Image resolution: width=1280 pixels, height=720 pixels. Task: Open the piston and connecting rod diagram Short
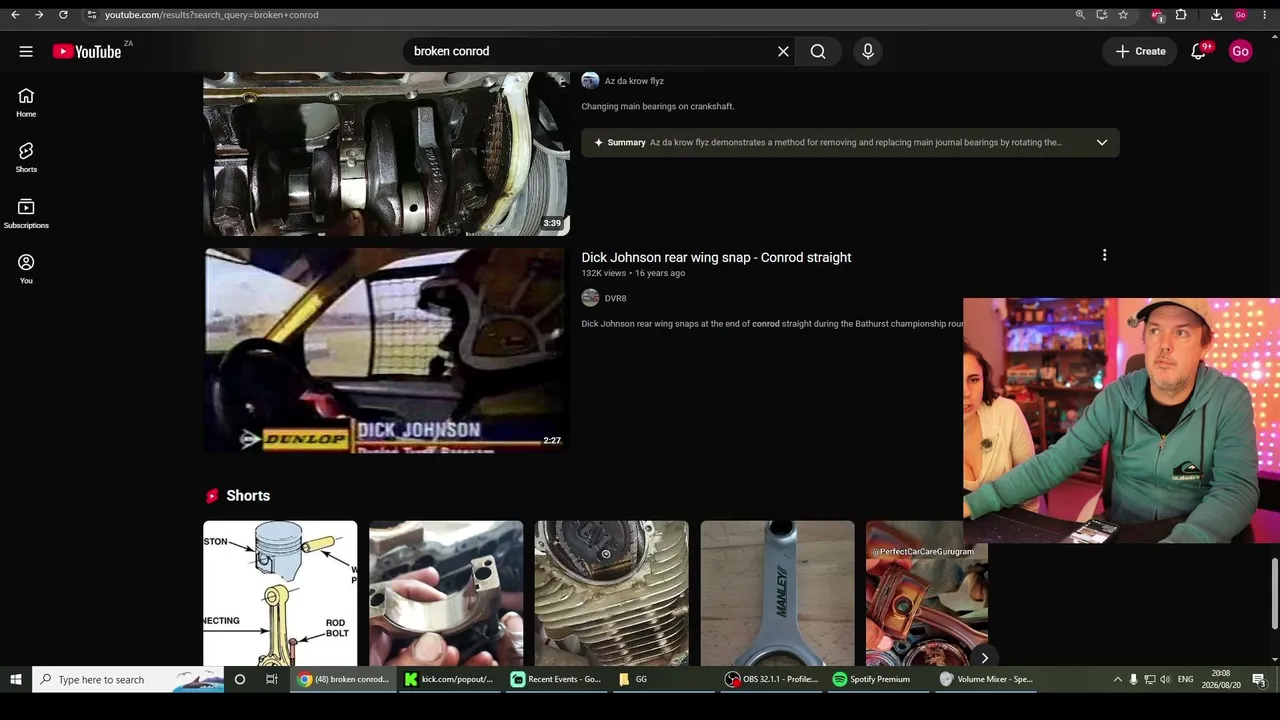(x=280, y=593)
